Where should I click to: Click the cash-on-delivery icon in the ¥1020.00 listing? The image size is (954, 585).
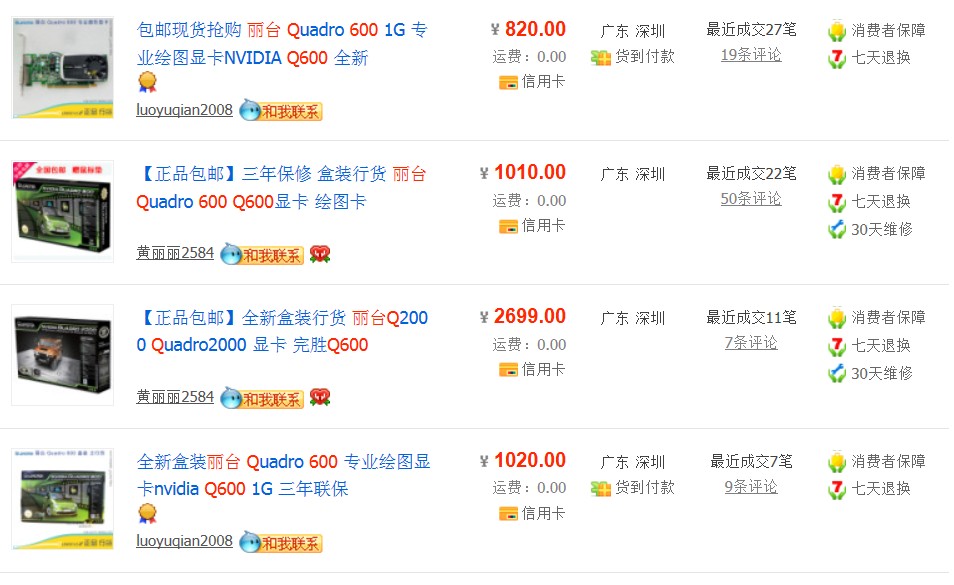point(601,489)
